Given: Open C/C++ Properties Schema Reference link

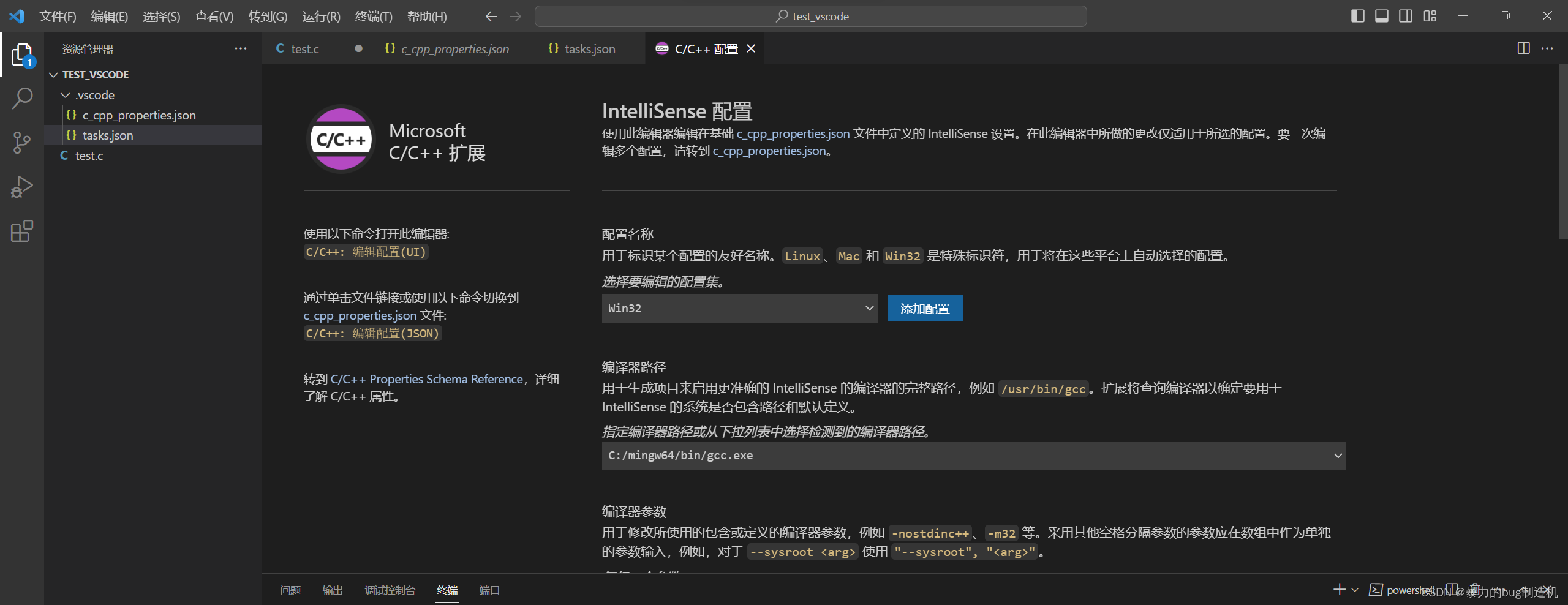Looking at the screenshot, I should [x=426, y=379].
